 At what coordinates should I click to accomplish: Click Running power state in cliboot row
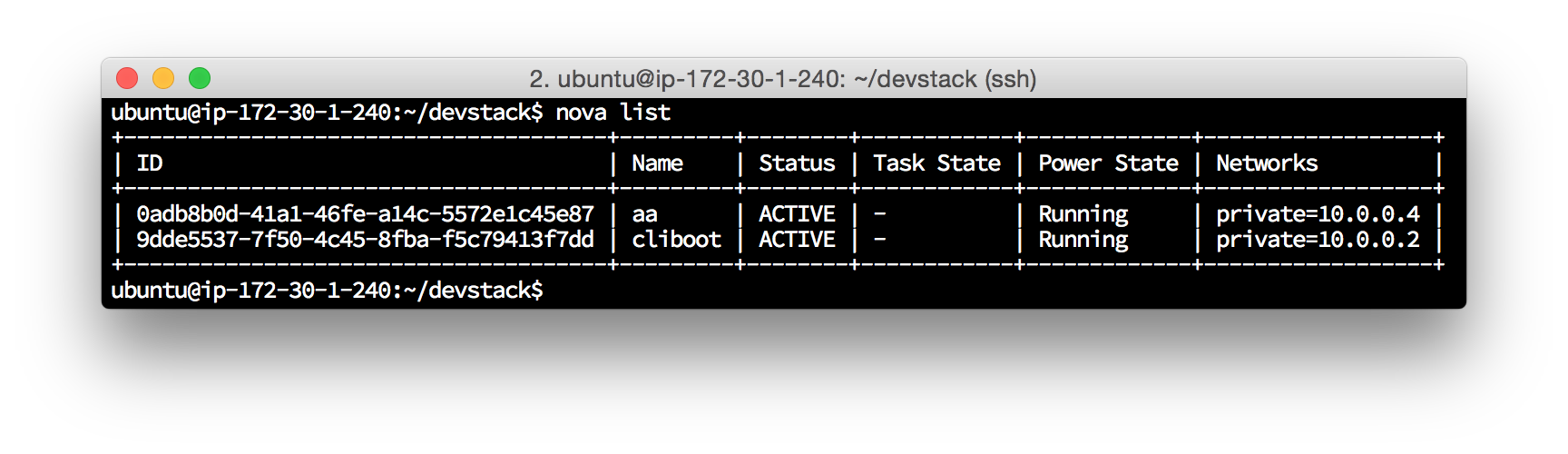tap(1083, 240)
